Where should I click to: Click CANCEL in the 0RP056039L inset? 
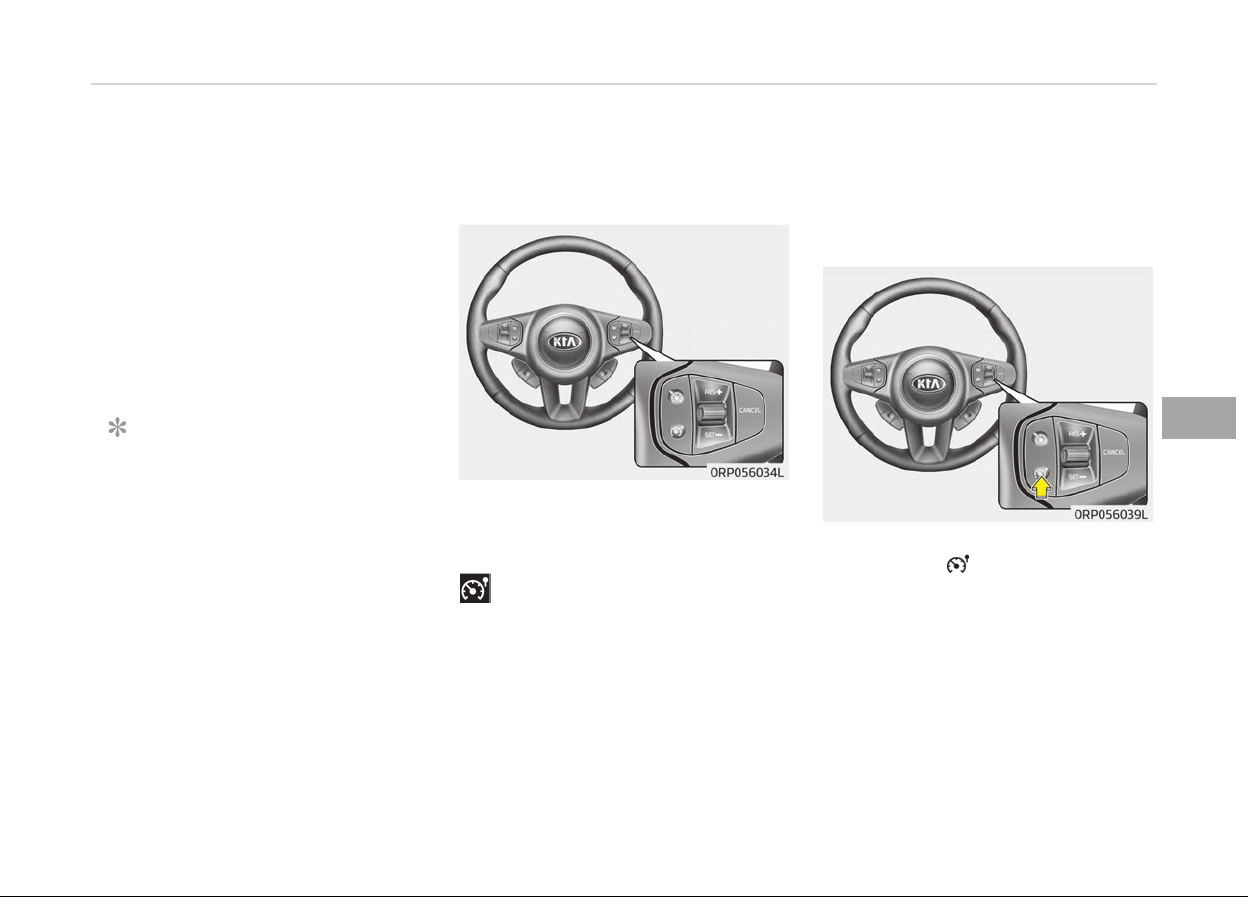1115,453
